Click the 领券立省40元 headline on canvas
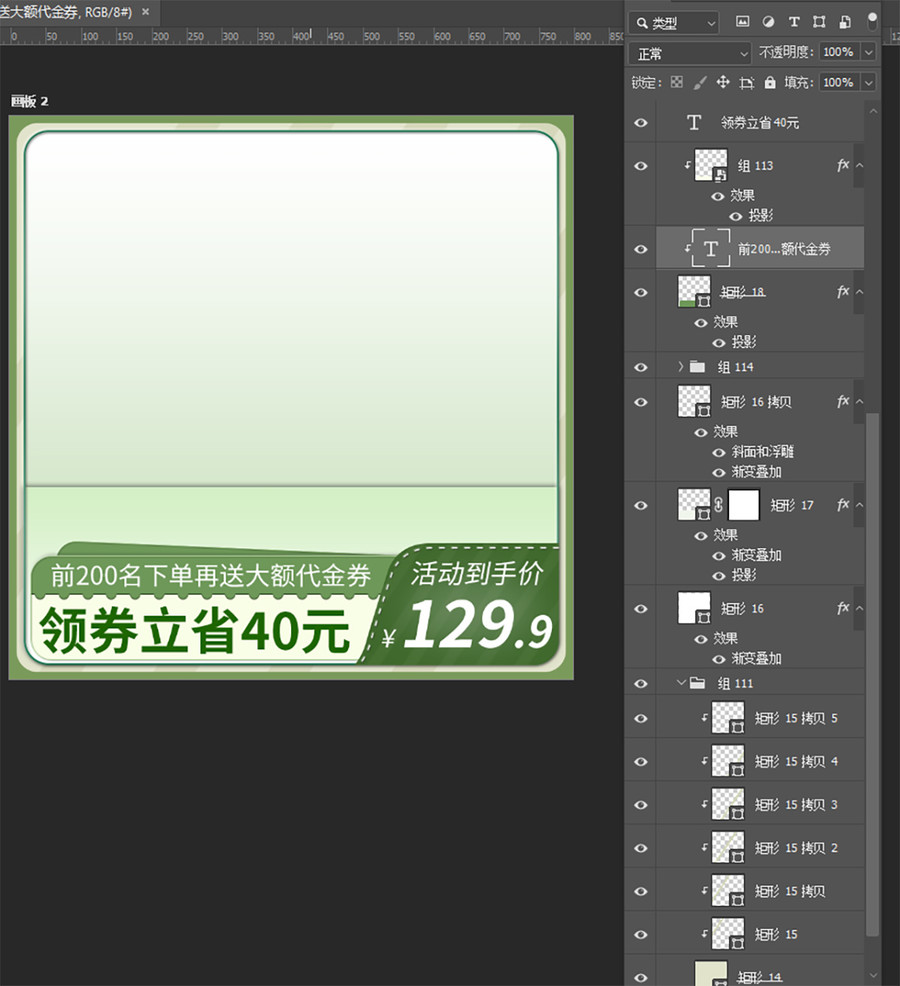The width and height of the screenshot is (900, 986). 194,631
